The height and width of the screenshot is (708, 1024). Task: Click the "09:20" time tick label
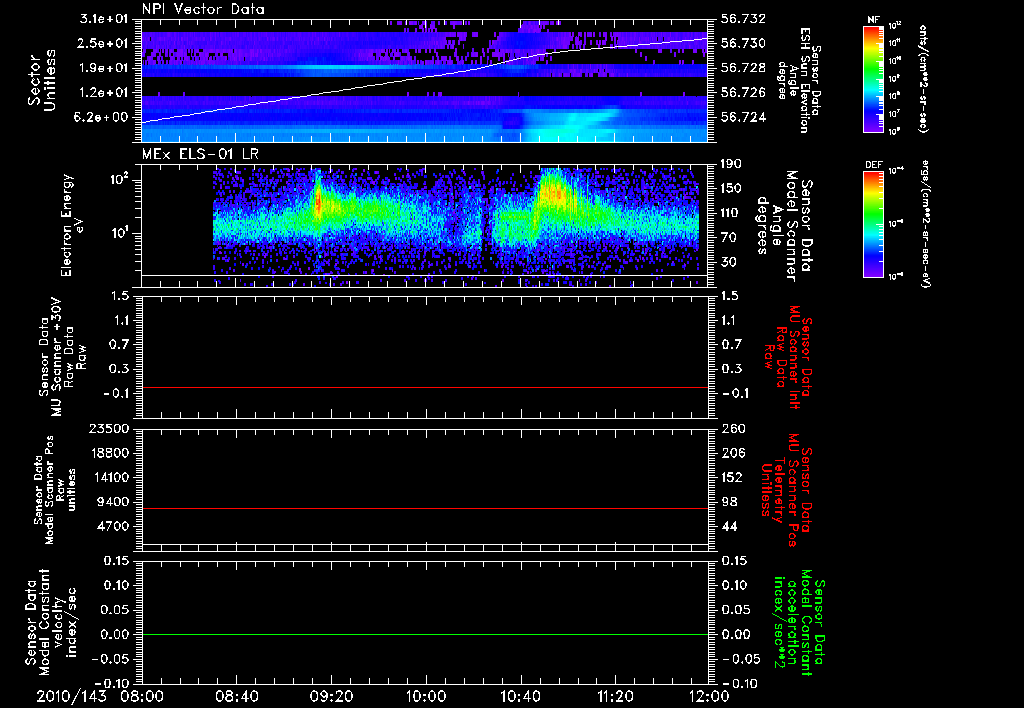tap(331, 696)
